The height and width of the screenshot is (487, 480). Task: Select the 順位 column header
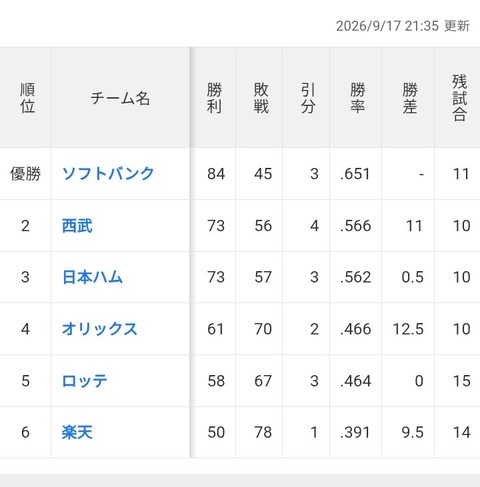(x=27, y=98)
